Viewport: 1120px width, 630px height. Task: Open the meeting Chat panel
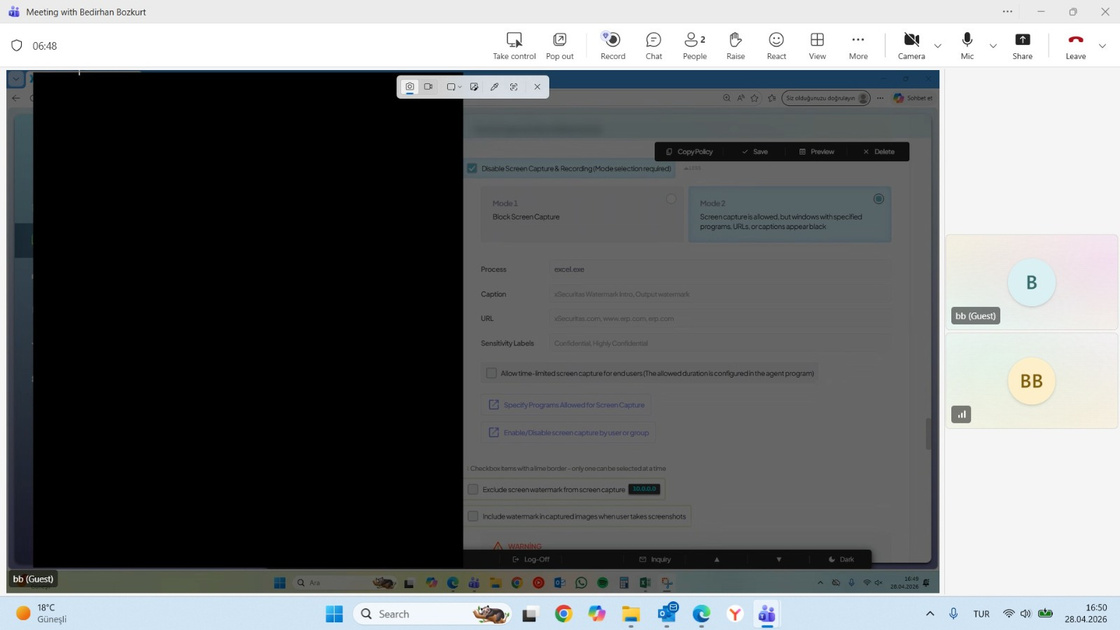[x=654, y=46]
